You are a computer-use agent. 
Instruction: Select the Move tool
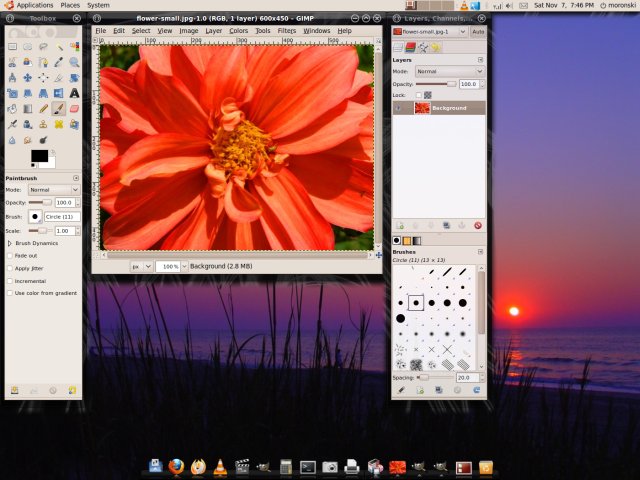(x=27, y=78)
